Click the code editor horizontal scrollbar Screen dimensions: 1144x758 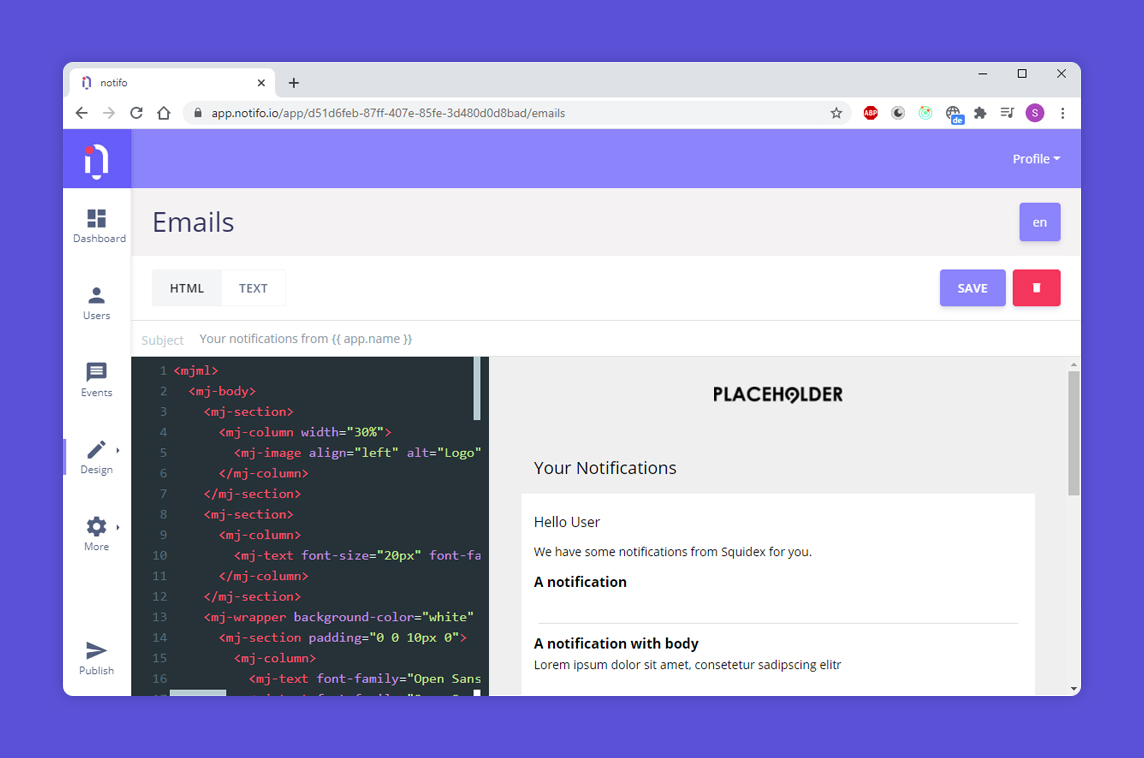coord(198,692)
